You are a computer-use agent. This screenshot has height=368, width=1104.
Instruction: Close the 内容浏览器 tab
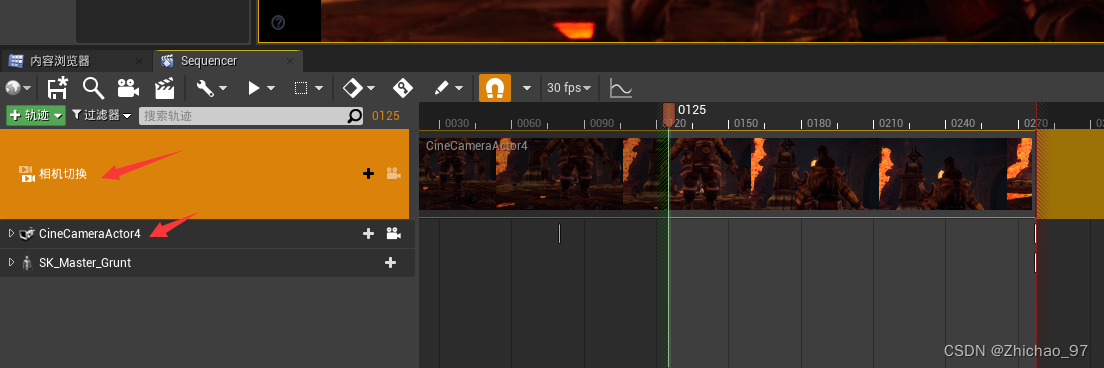point(139,61)
